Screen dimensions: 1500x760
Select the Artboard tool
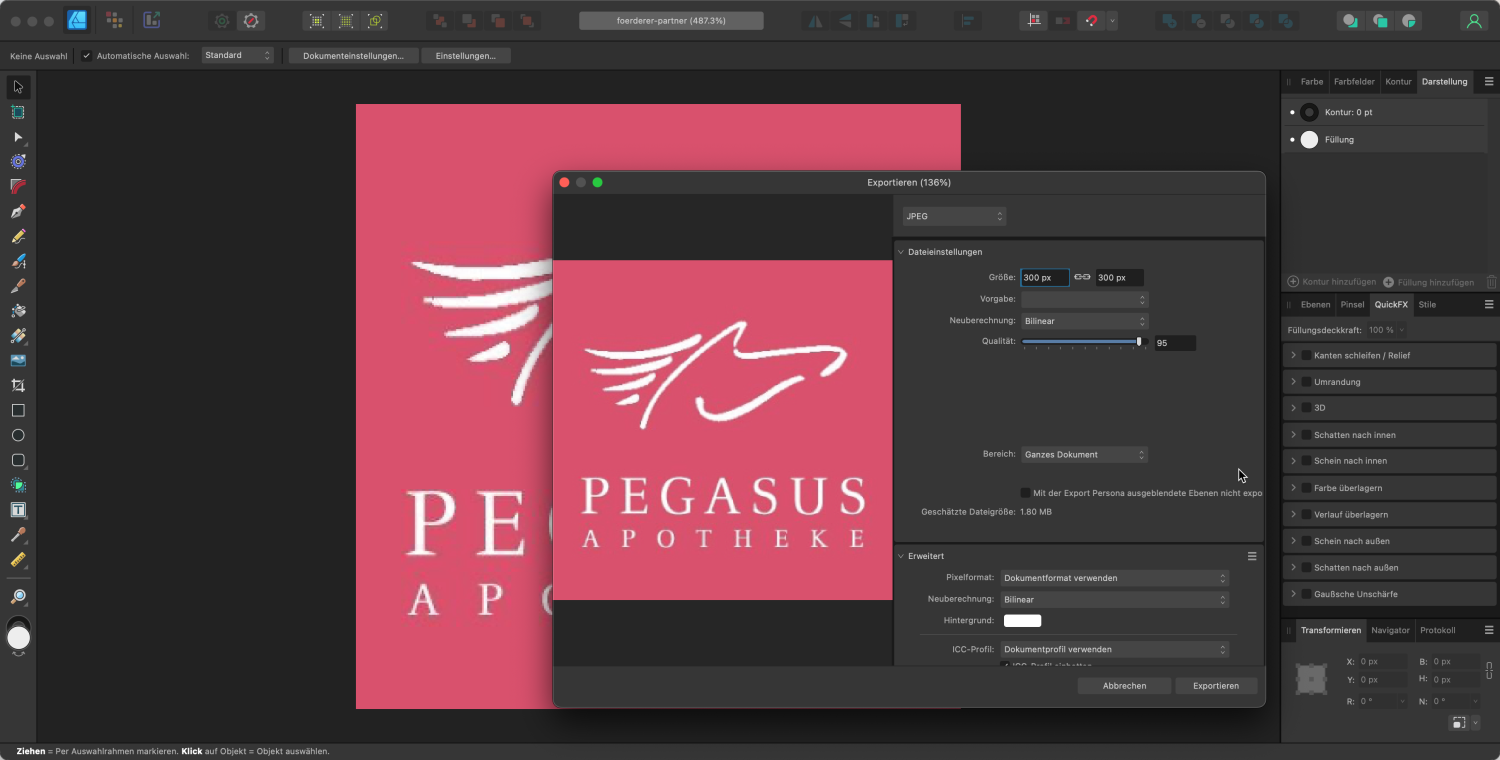click(x=18, y=112)
